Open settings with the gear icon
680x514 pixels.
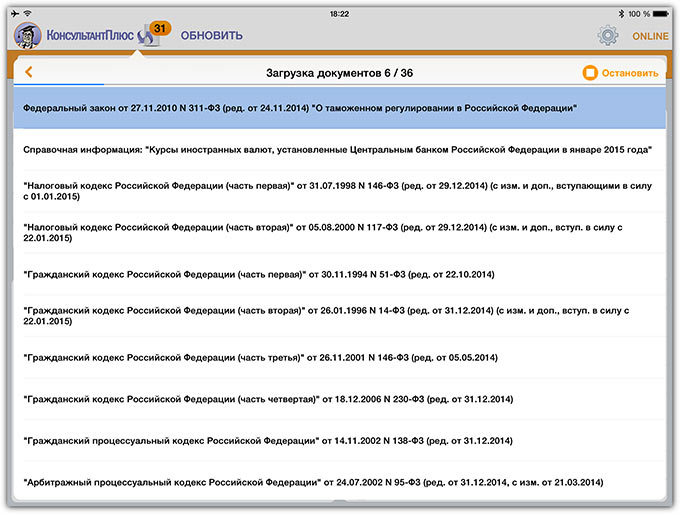pos(608,36)
